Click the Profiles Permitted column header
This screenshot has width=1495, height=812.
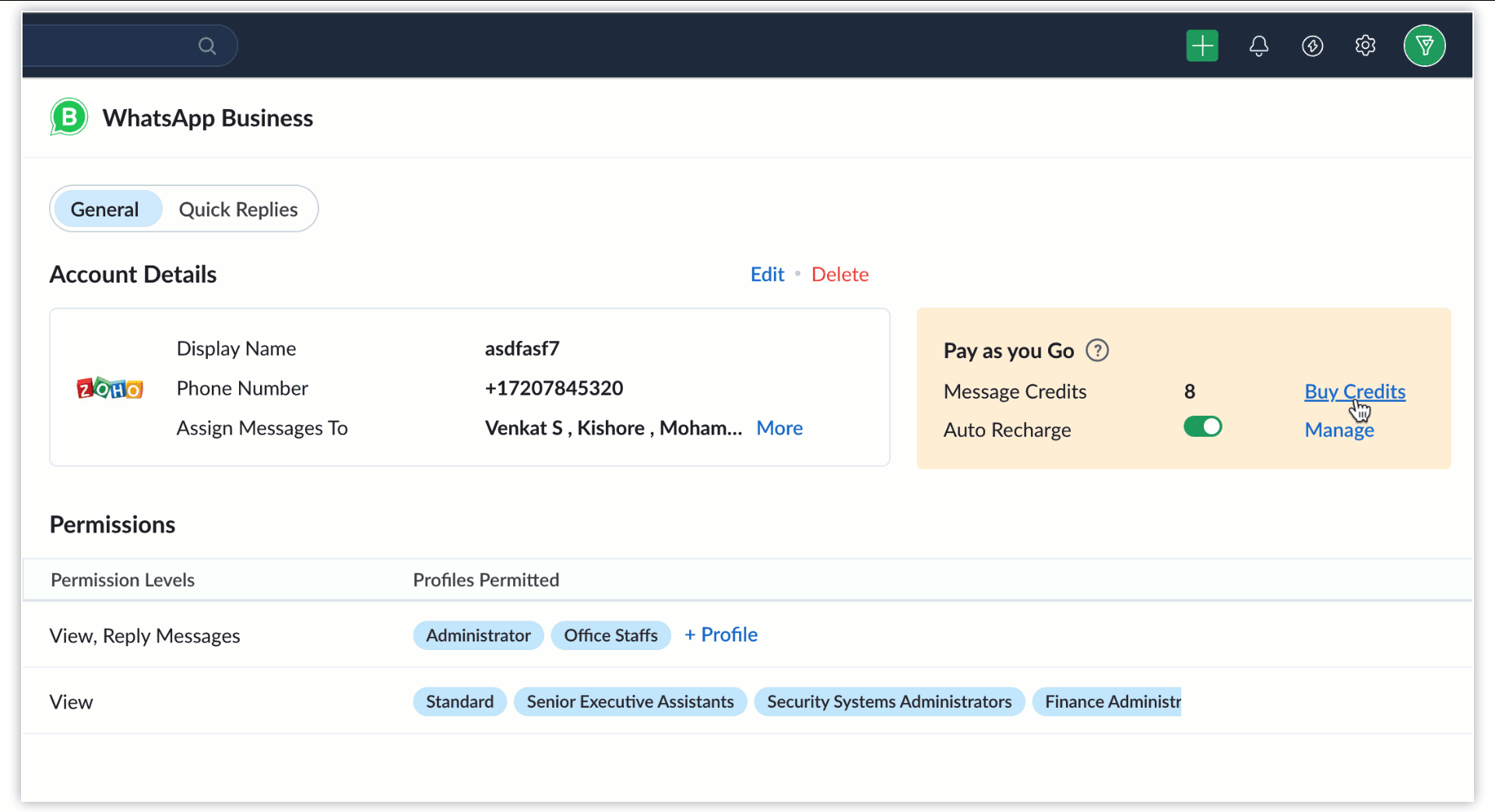pyautogui.click(x=486, y=580)
